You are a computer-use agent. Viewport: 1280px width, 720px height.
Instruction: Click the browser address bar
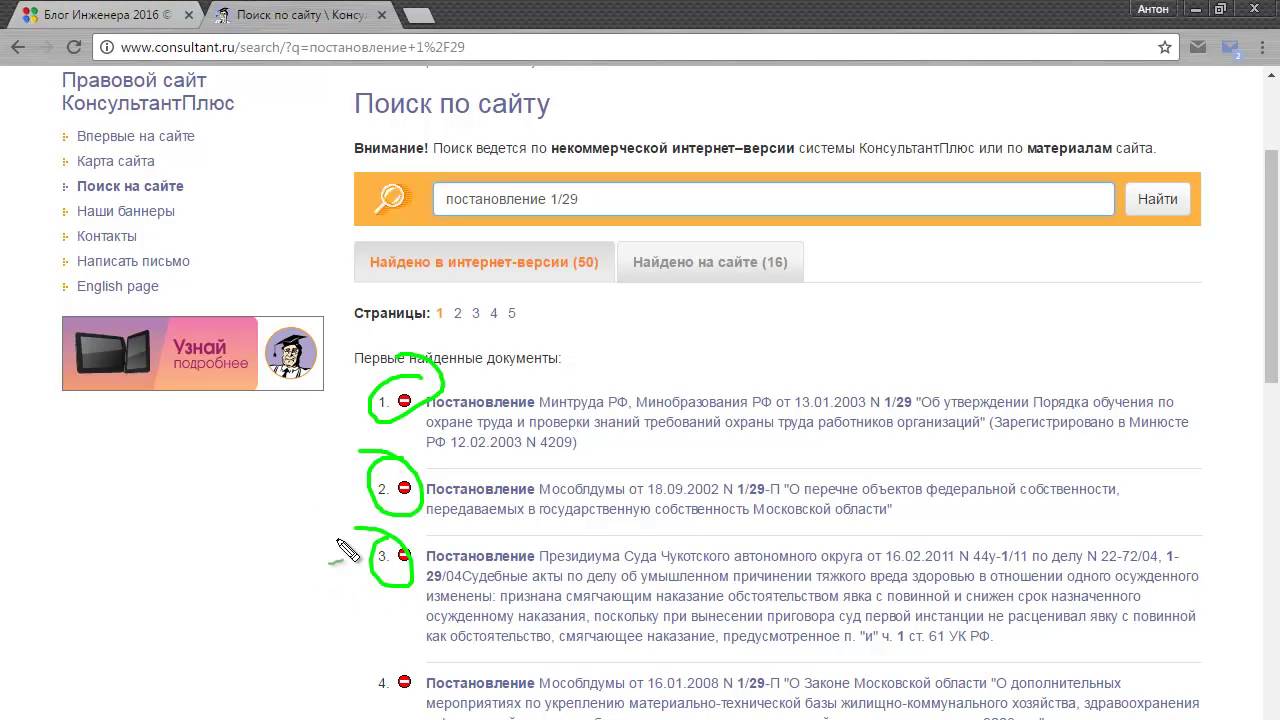pyautogui.click(x=635, y=47)
